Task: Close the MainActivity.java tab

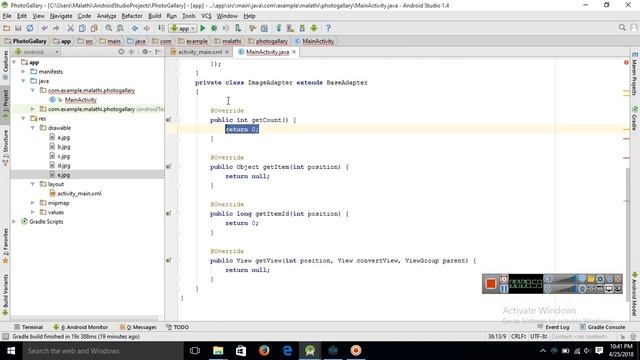Action: point(294,52)
